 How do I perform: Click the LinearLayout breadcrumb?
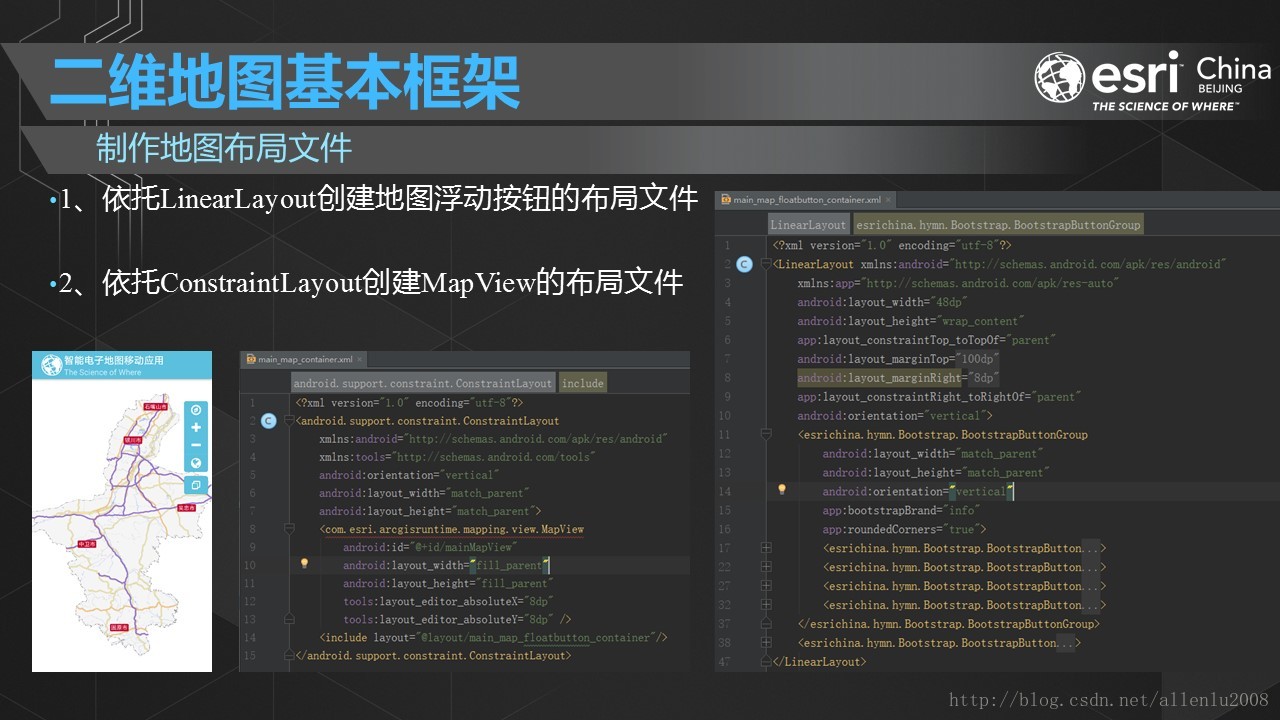[x=808, y=225]
